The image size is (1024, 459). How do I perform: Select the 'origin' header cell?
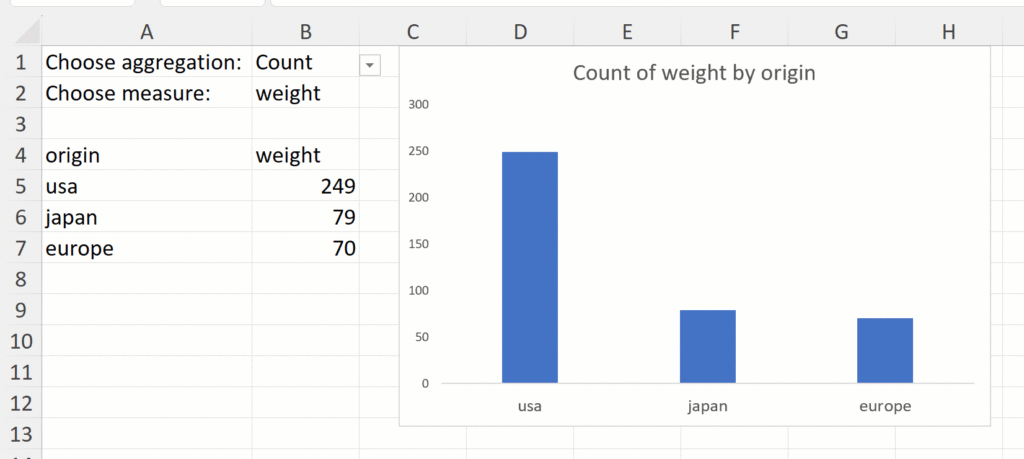coord(145,155)
